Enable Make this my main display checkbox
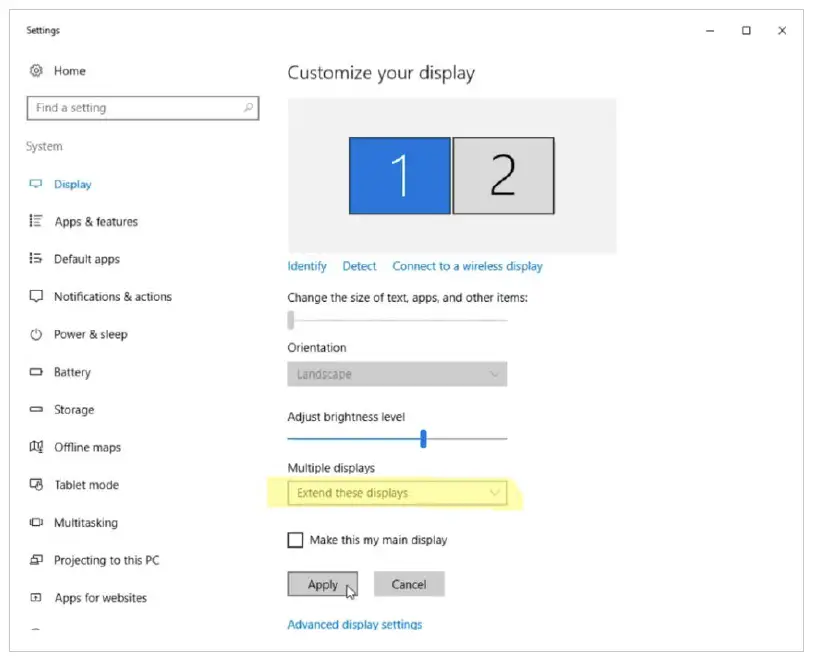The image size is (813, 662). 295,540
